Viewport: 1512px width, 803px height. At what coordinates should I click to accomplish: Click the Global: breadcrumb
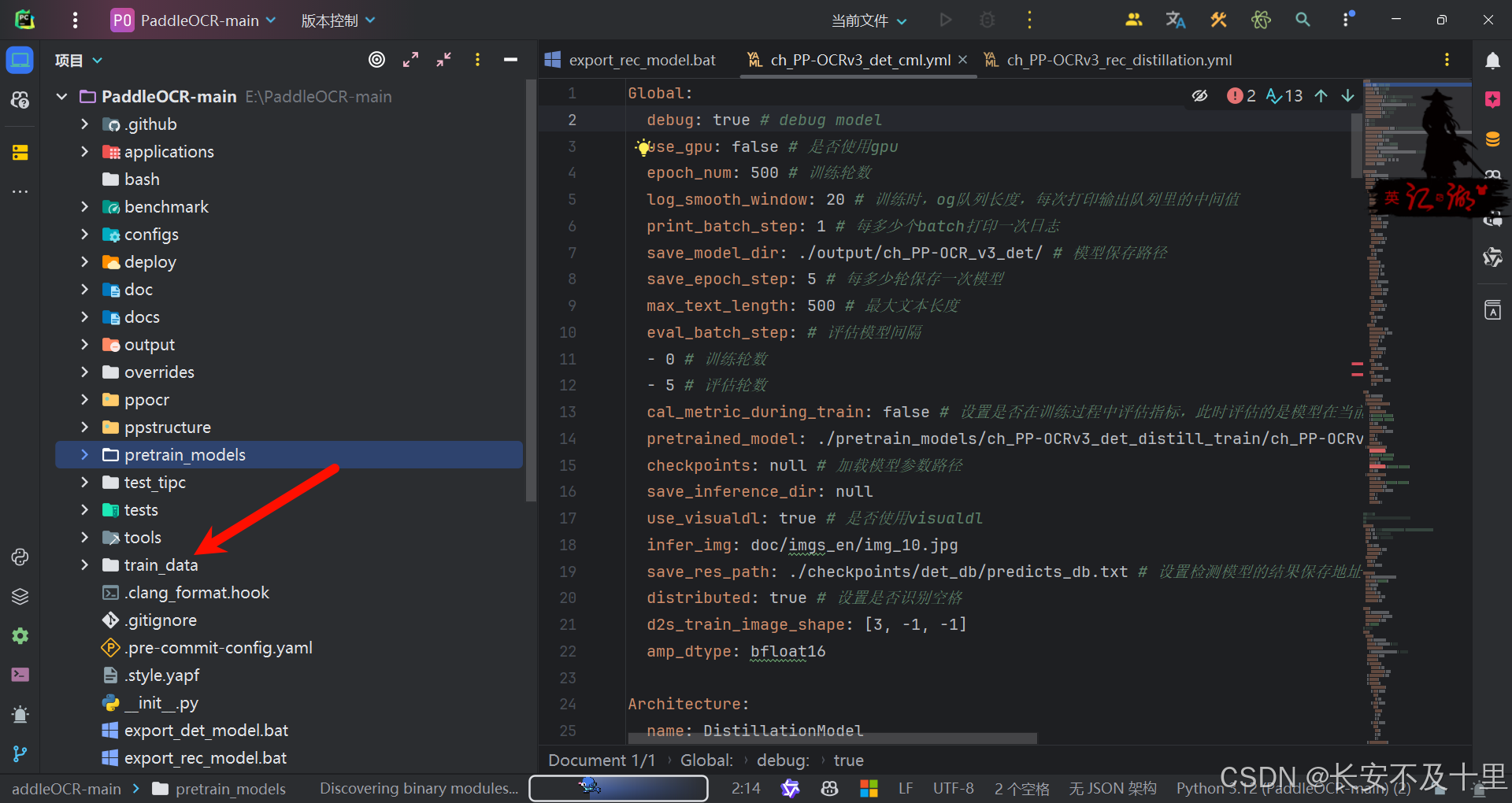coord(706,760)
